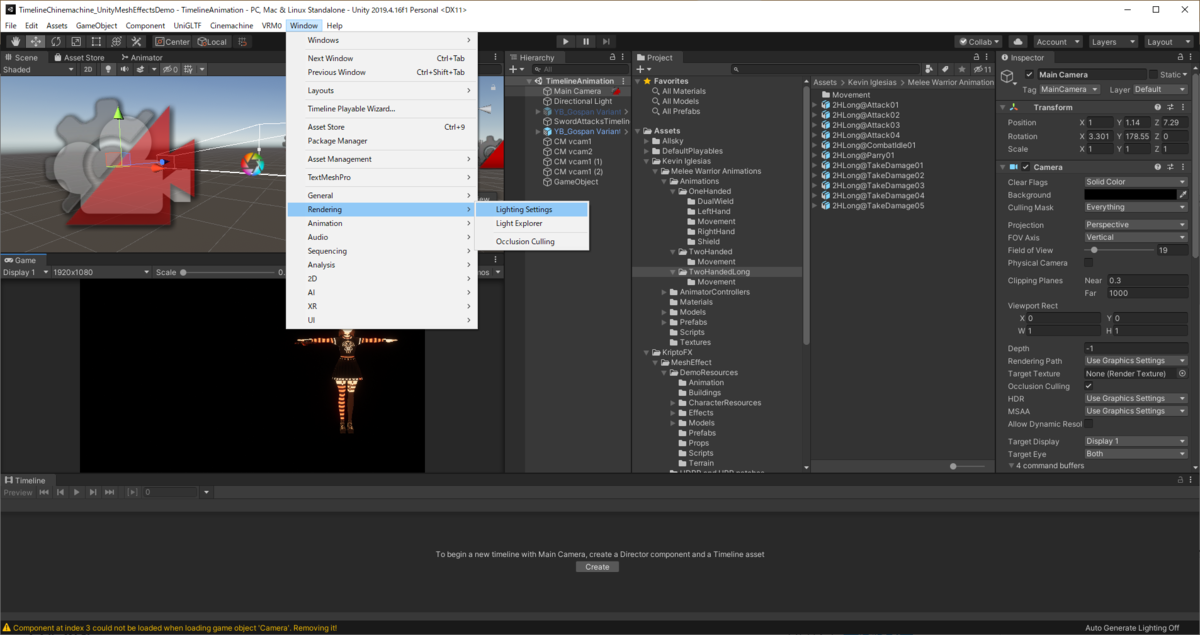Enable Physical Camera checkbox
This screenshot has height=635, width=1200.
tap(1089, 262)
